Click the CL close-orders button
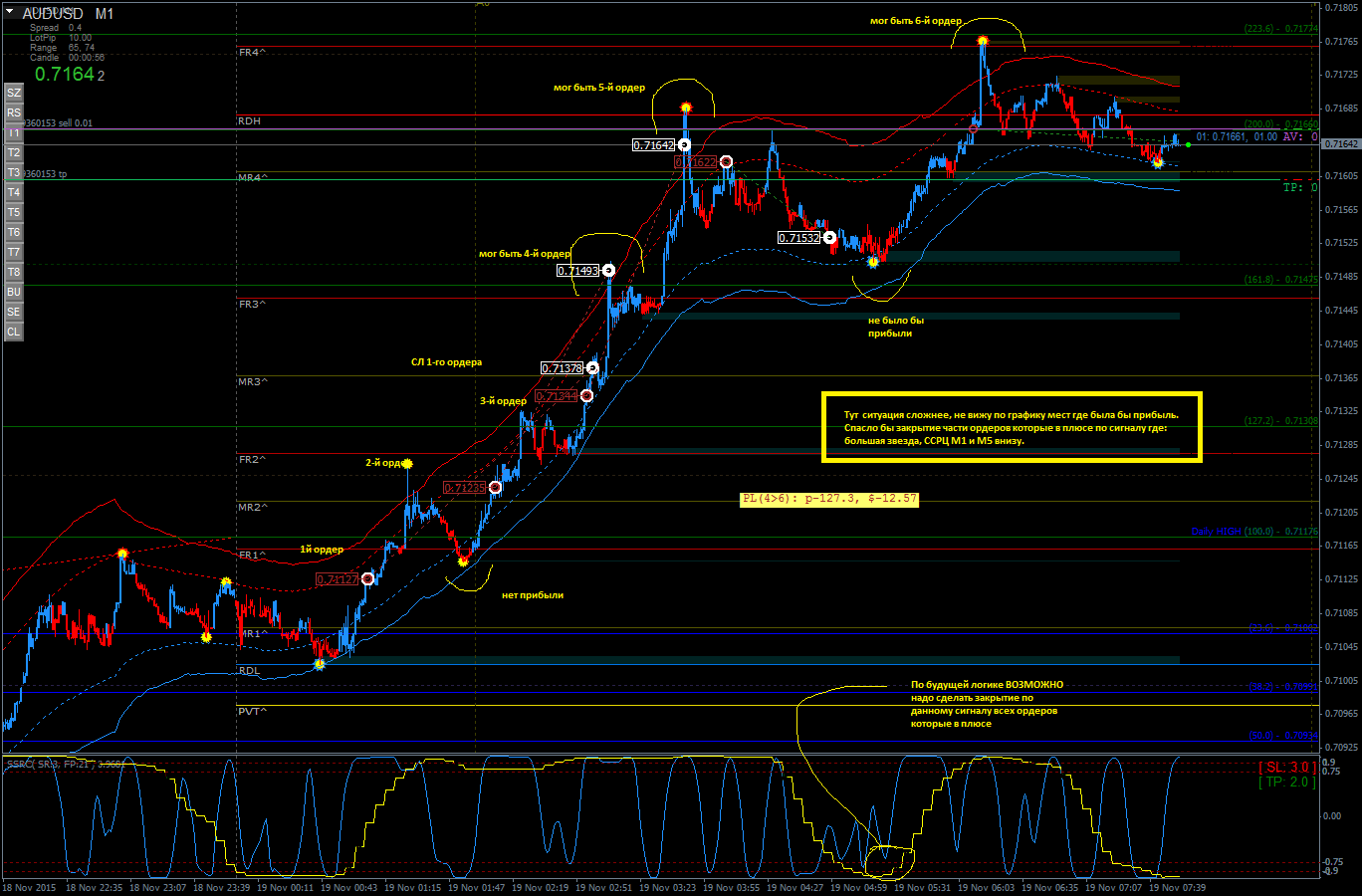 pos(14,332)
